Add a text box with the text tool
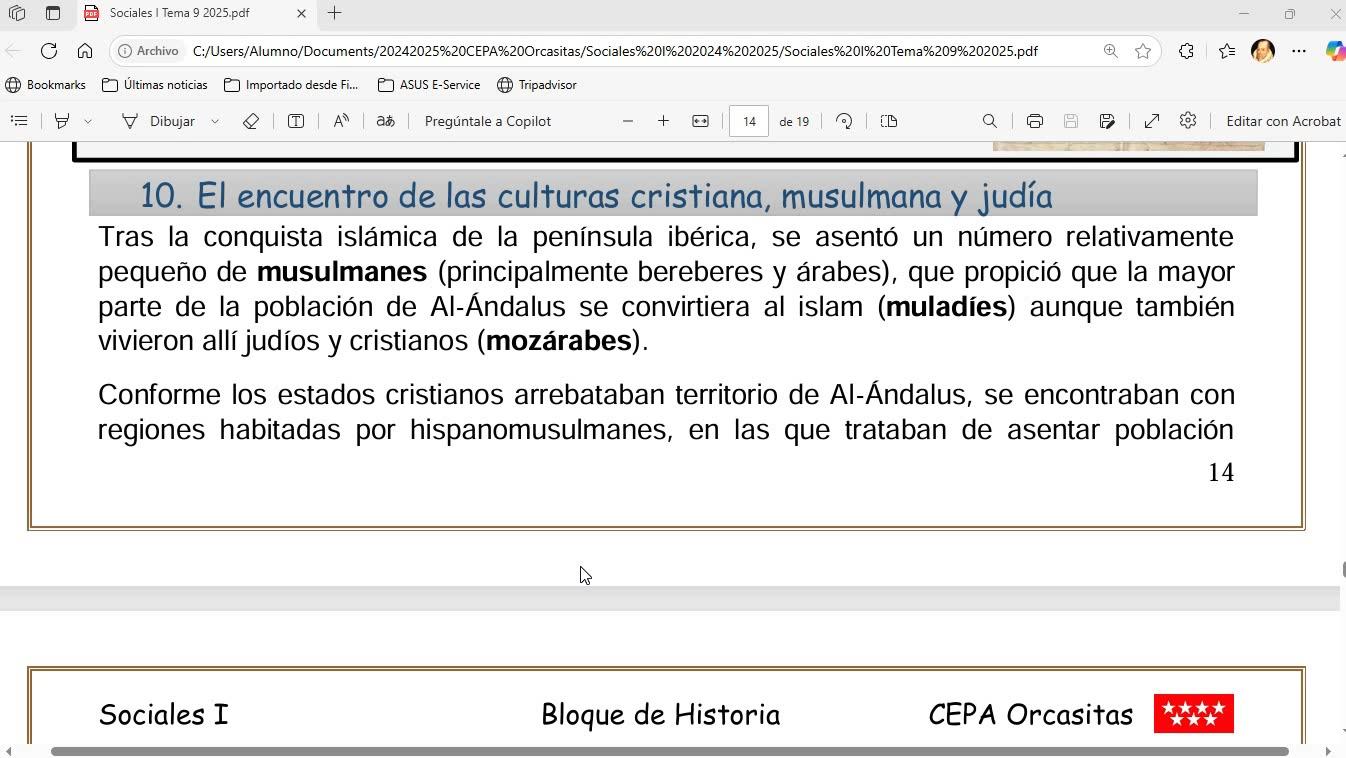1346x758 pixels. point(296,121)
